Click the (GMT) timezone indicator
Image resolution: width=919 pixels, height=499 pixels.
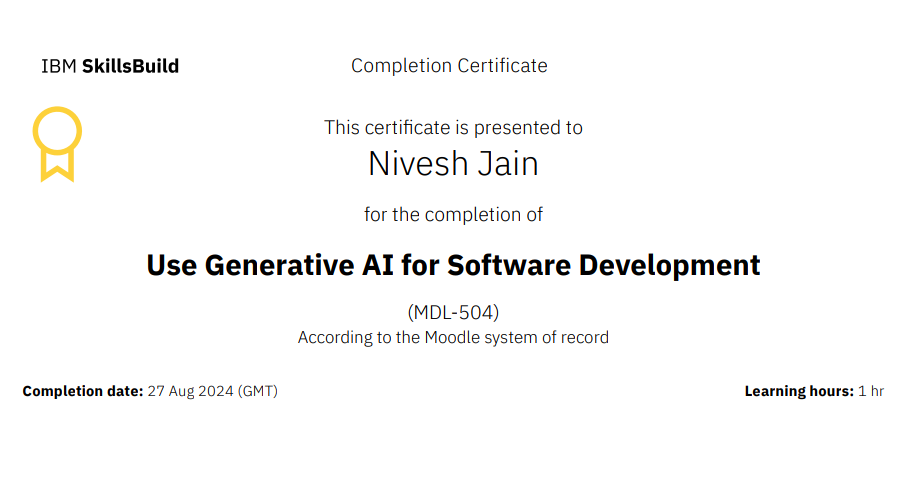(x=257, y=392)
